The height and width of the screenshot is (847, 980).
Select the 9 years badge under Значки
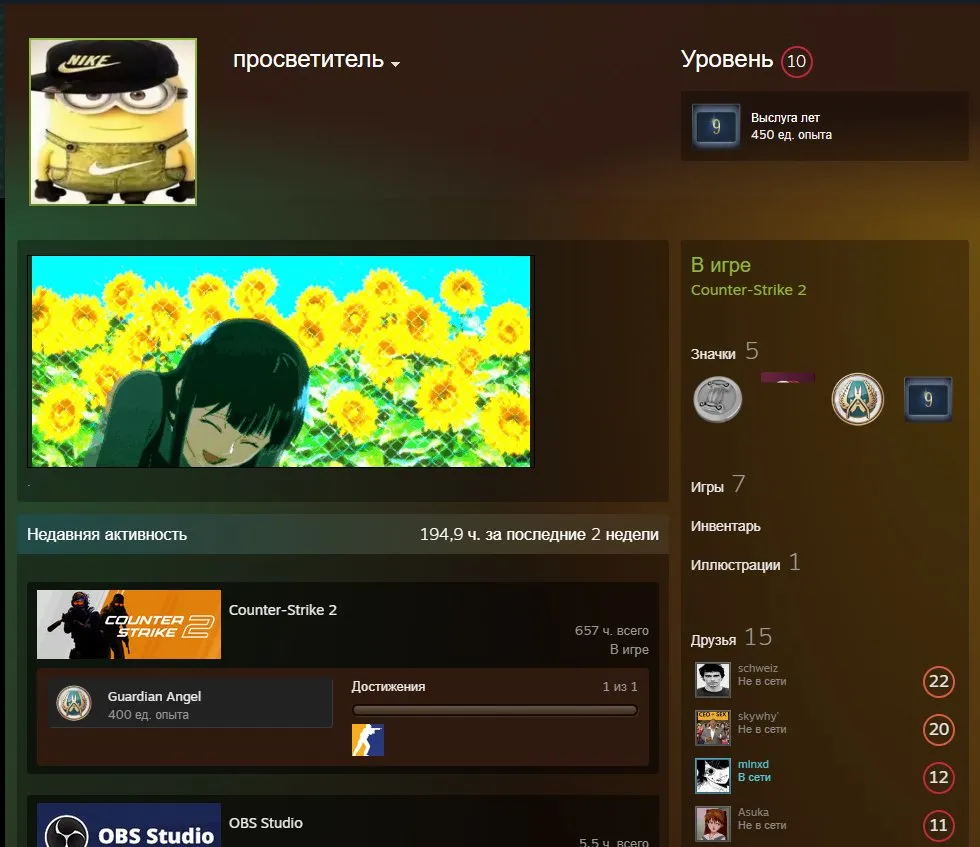coord(928,399)
